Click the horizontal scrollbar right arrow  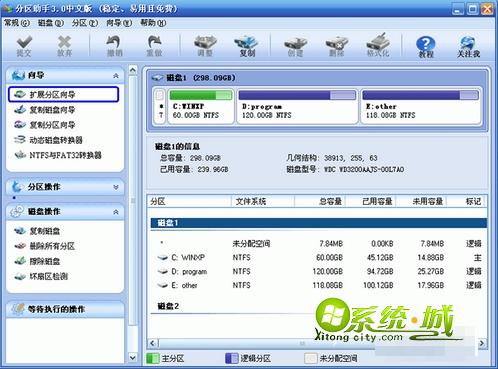coord(482,343)
